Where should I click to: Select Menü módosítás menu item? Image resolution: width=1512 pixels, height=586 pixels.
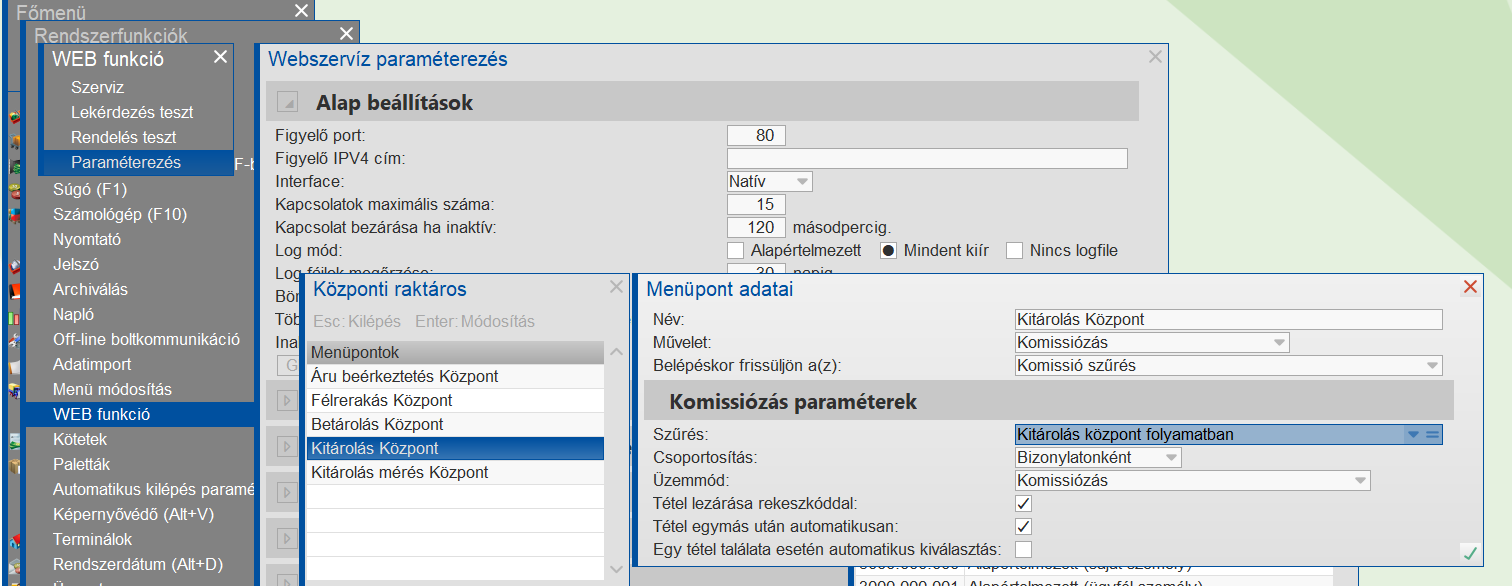(x=112, y=389)
